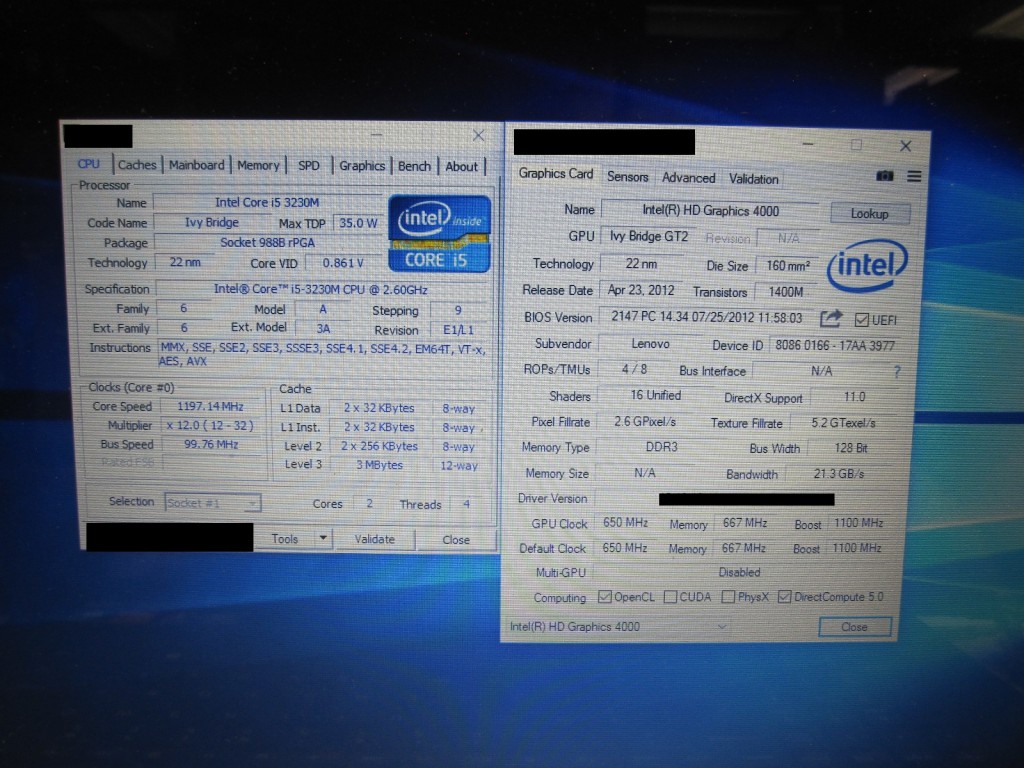The image size is (1024, 768).
Task: Close the CPU-Z window with X
Action: (x=478, y=135)
